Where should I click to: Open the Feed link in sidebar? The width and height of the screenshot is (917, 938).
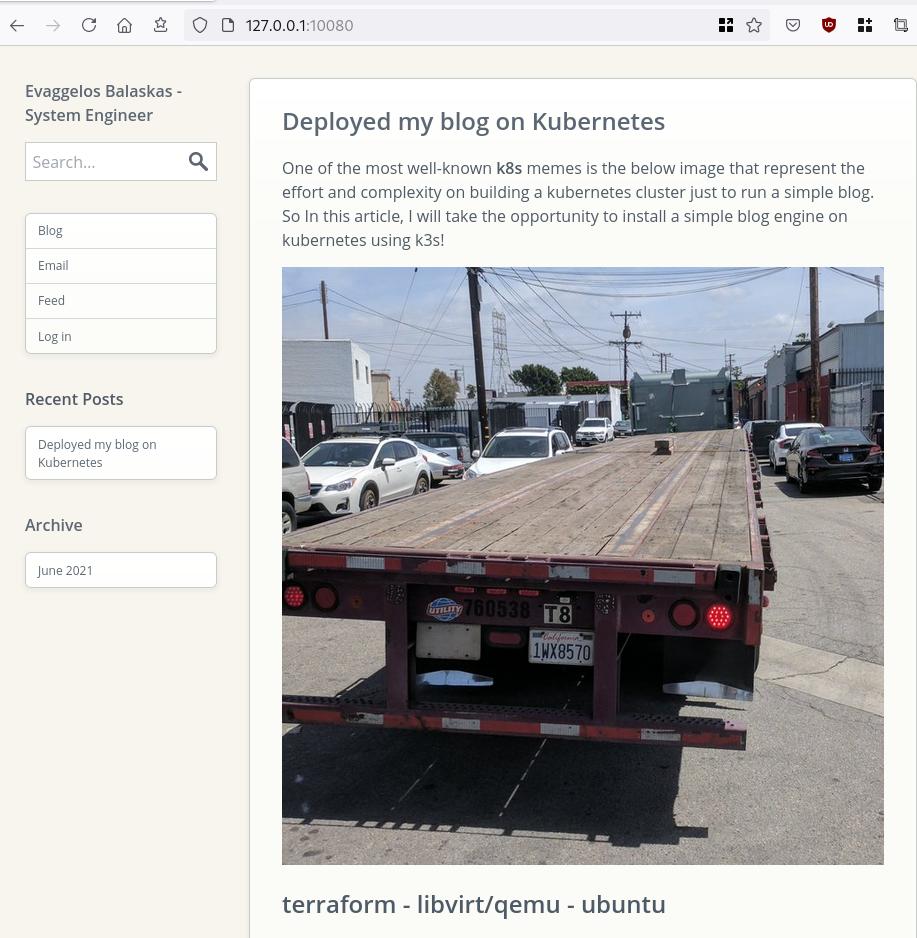(51, 301)
